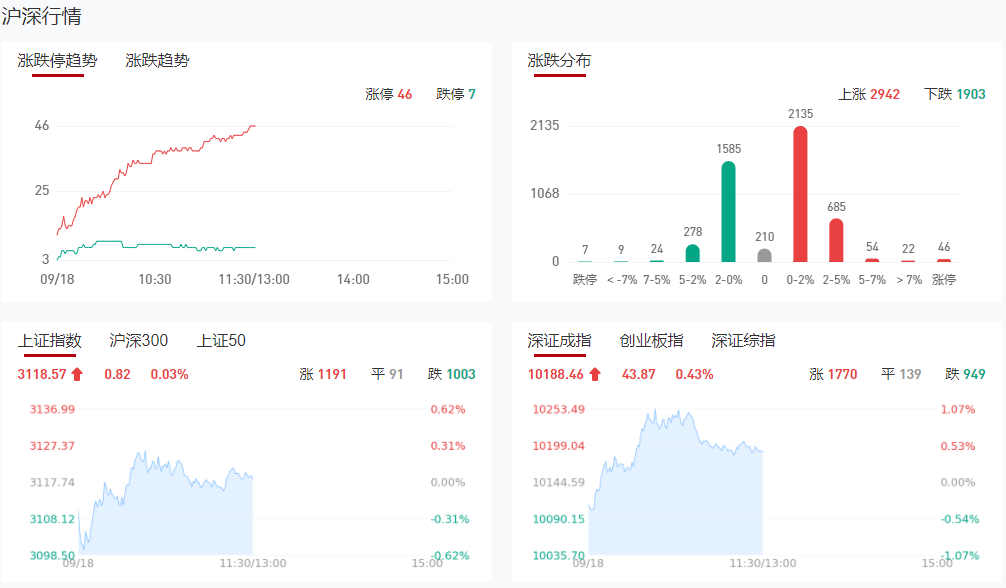1006x588 pixels.
Task: Select the 上证指数 tab
Action: coord(50,341)
